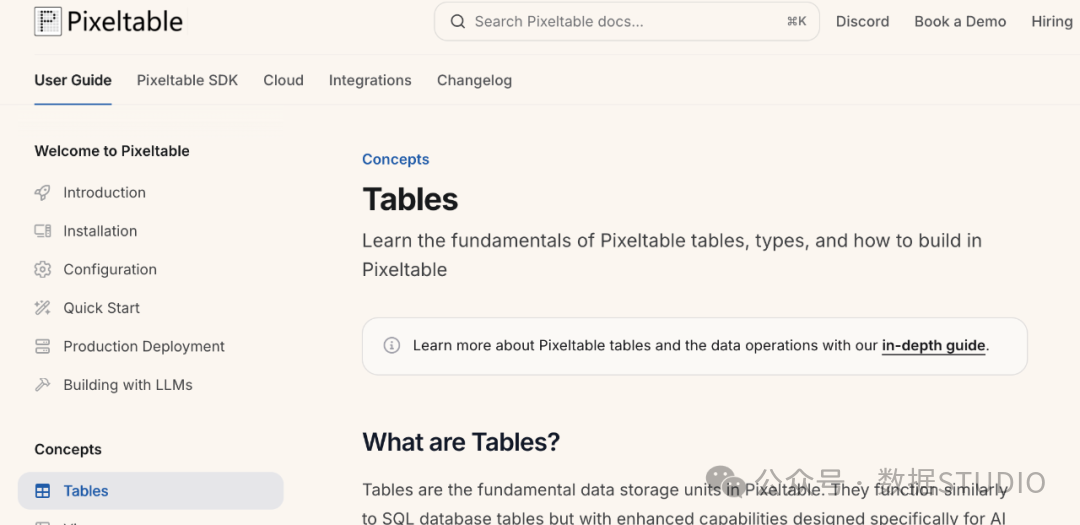This screenshot has height=525, width=1080.
Task: Click the hammer icon beside Building with LLMs
Action: 43,385
